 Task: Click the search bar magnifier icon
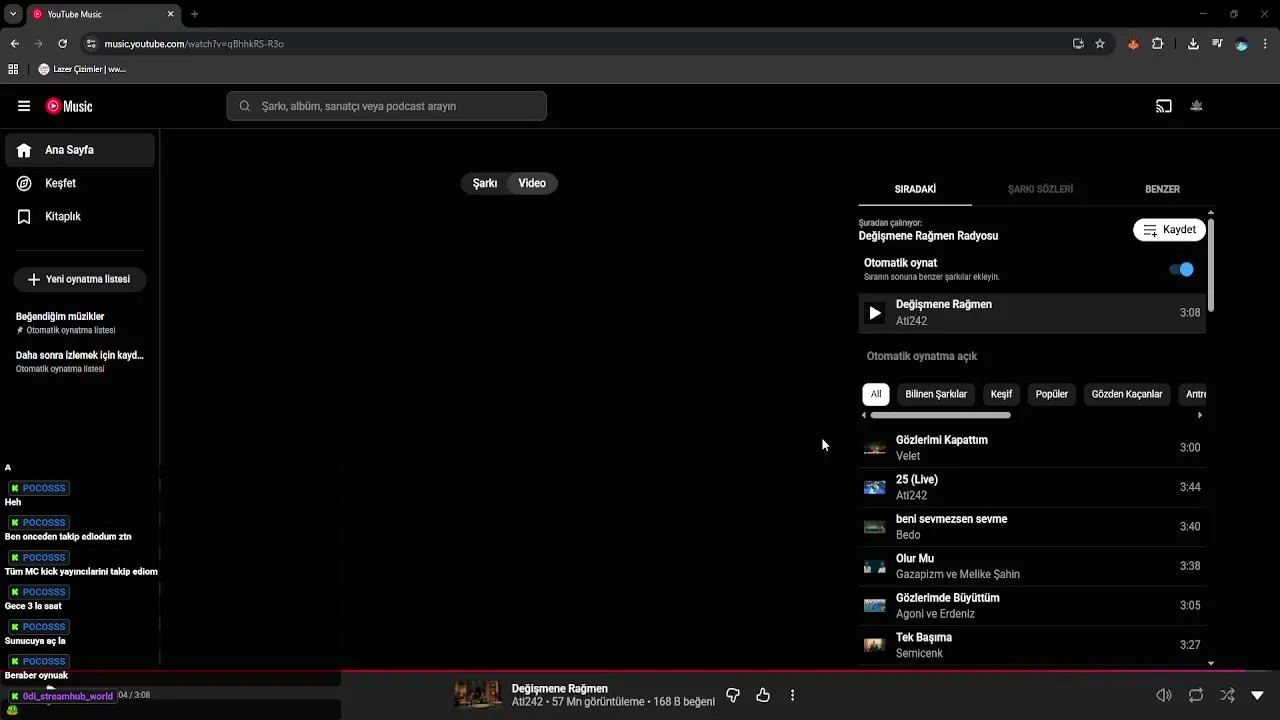click(245, 106)
